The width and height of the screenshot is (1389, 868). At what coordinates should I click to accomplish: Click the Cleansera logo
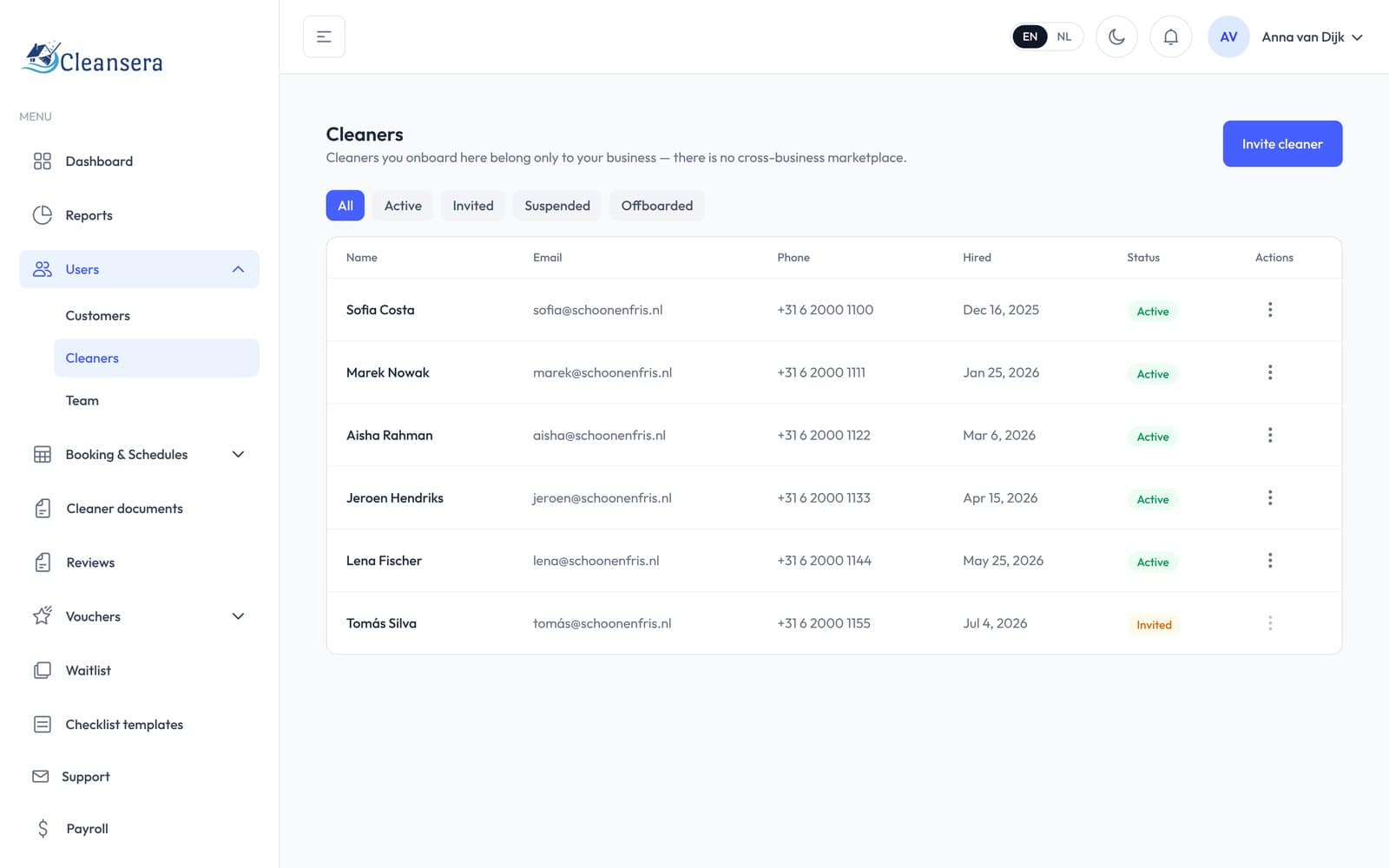(x=92, y=58)
